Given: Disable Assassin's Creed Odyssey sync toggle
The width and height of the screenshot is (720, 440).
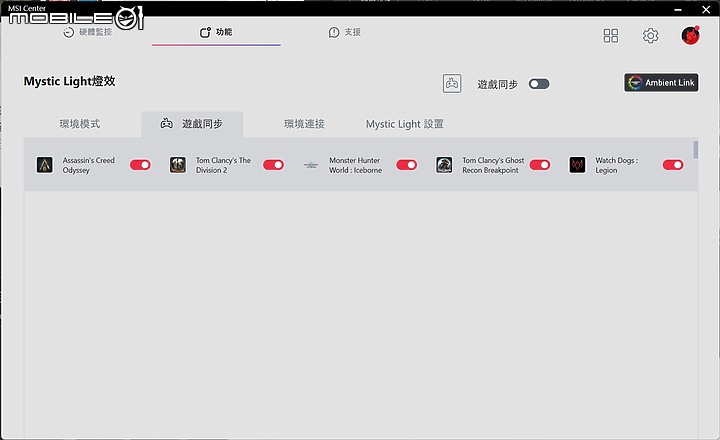Looking at the screenshot, I should click(140, 165).
